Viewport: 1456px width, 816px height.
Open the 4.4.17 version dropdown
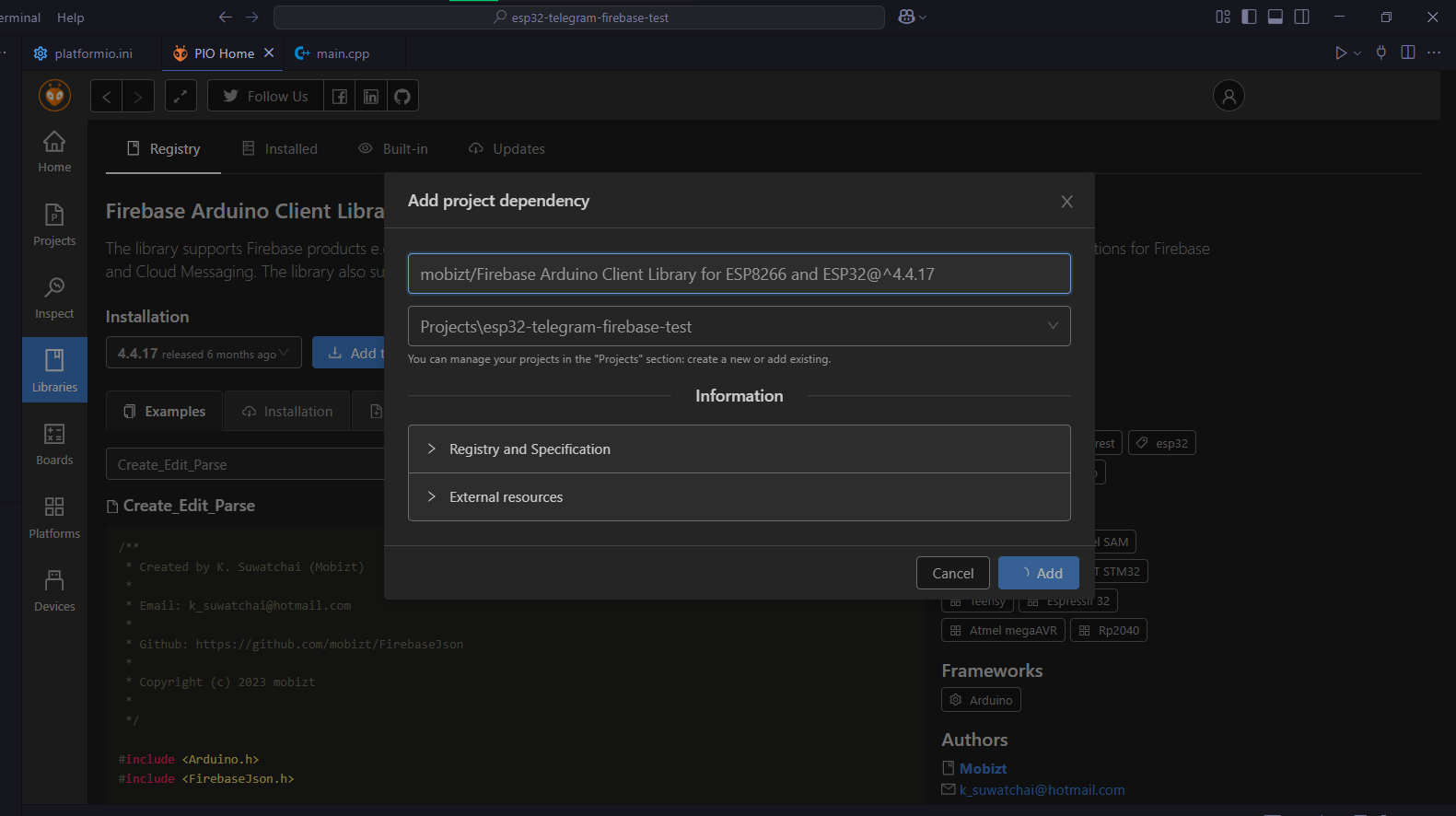204,354
